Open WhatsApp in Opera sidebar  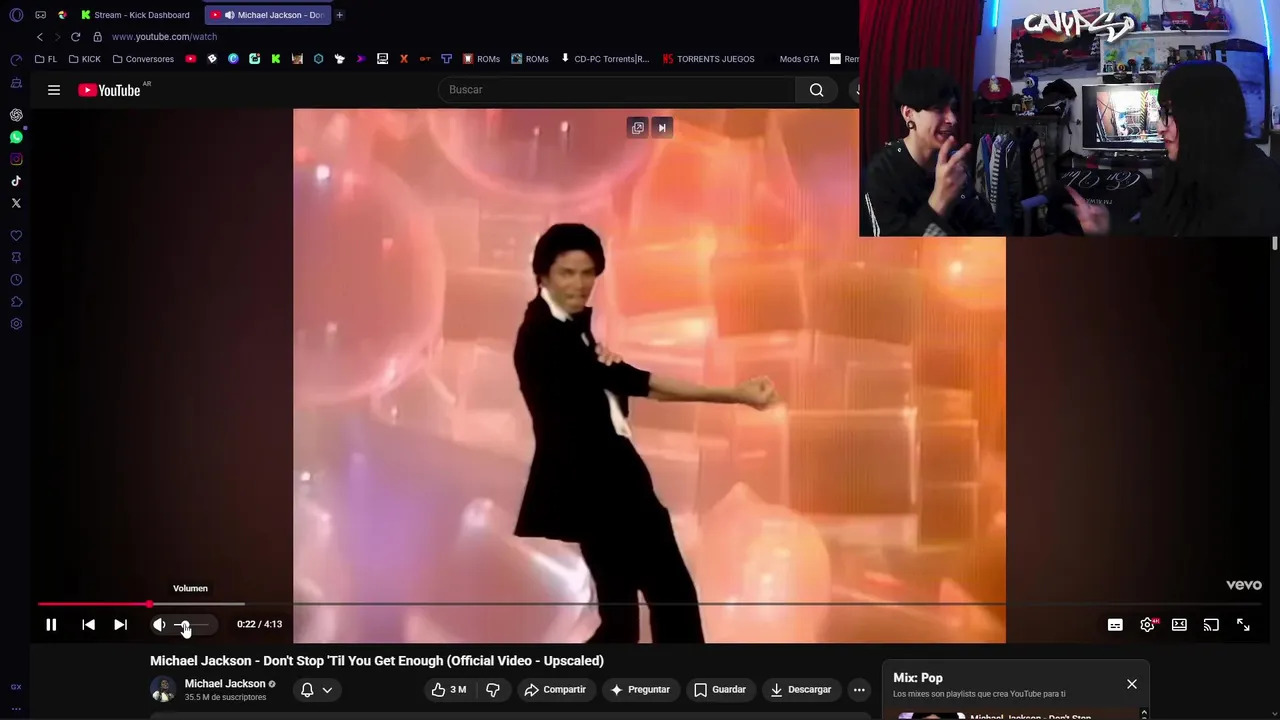(16, 137)
